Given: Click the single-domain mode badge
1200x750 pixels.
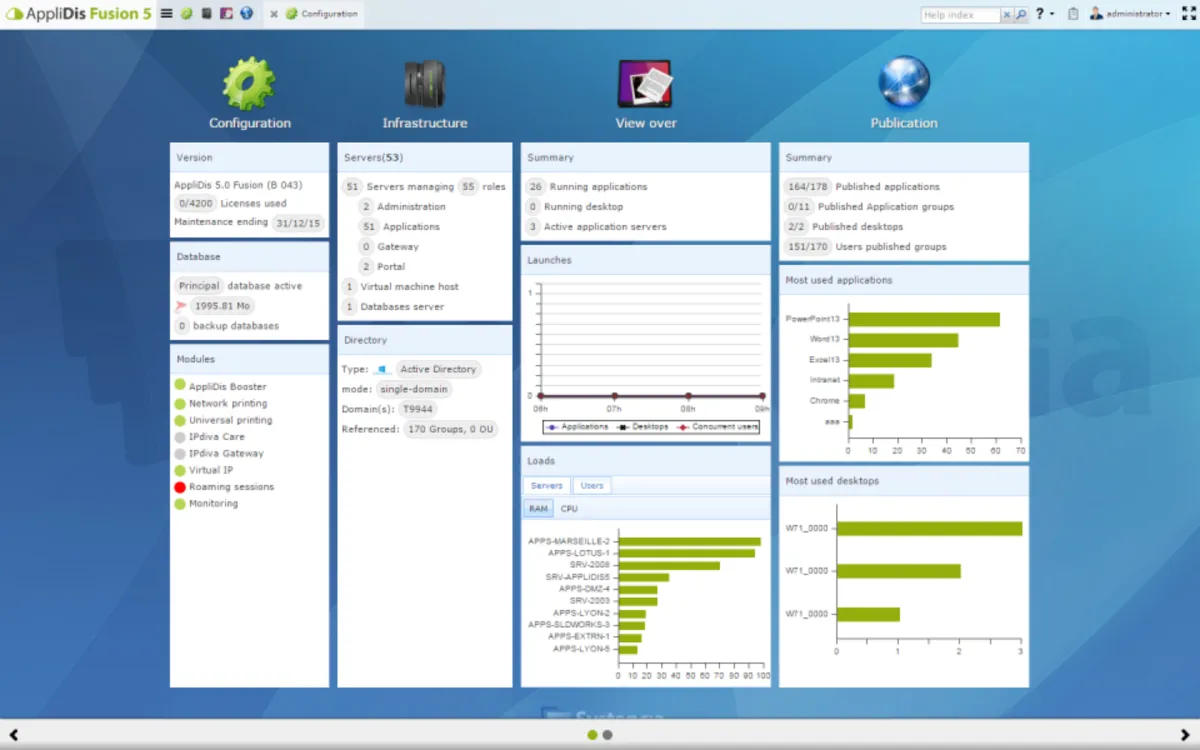Looking at the screenshot, I should coord(414,389).
